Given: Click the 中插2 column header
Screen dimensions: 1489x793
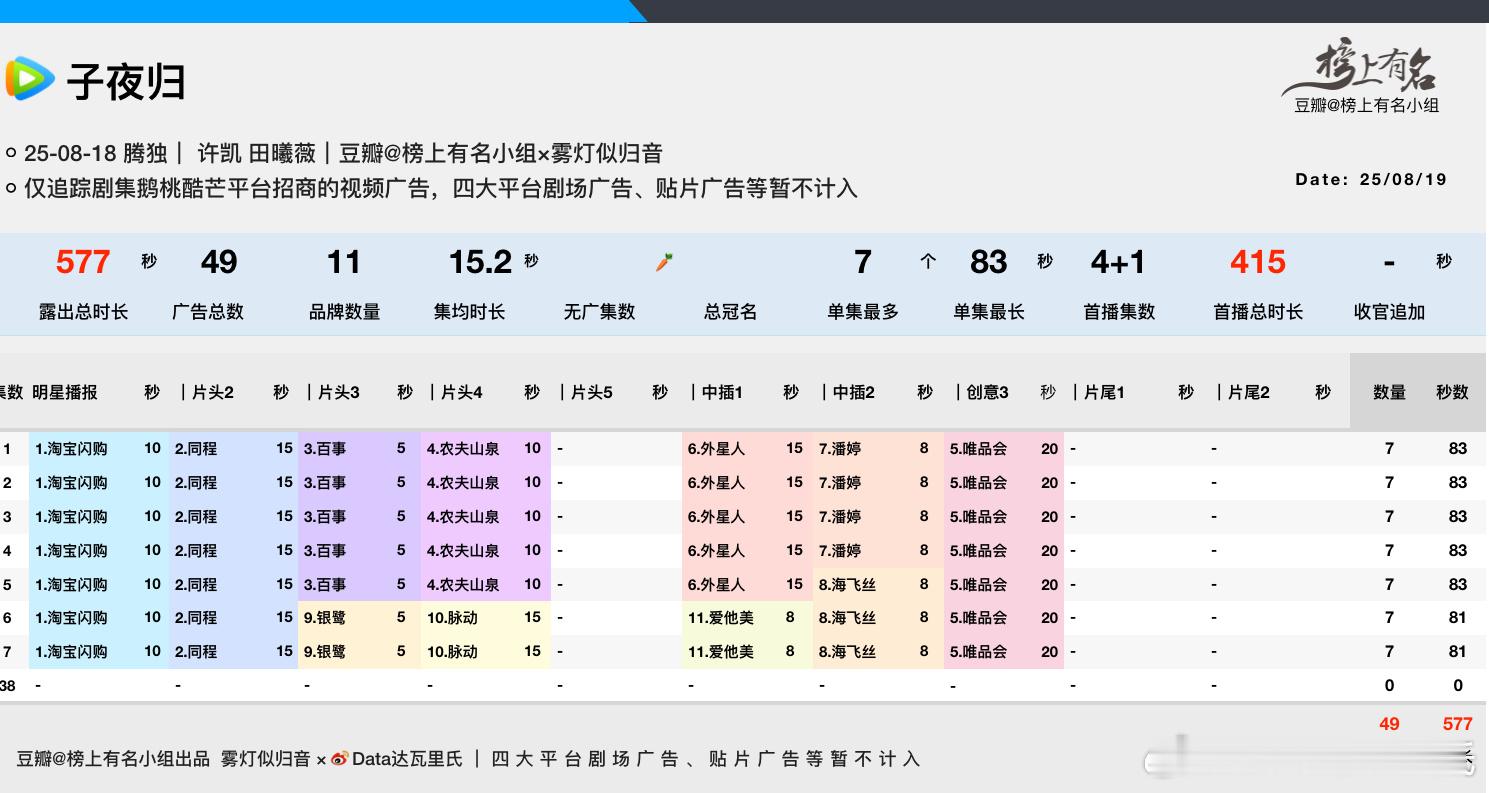Looking at the screenshot, I should (854, 392).
